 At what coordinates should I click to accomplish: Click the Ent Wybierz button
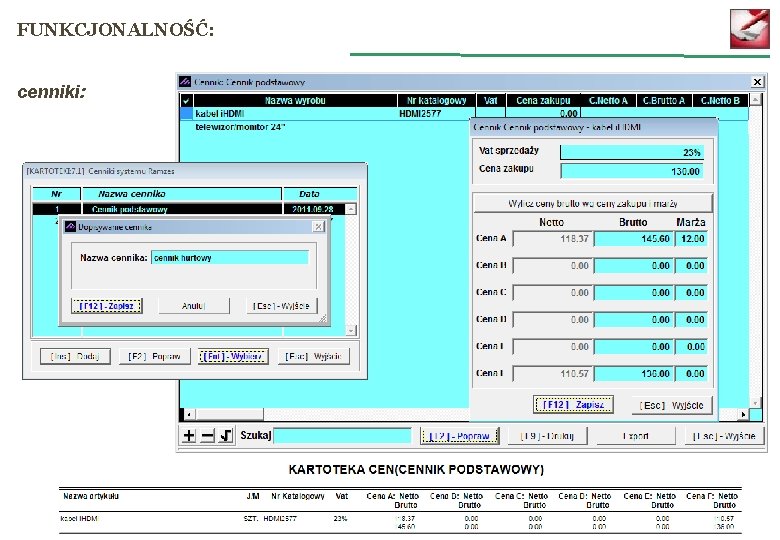pyautogui.click(x=233, y=356)
